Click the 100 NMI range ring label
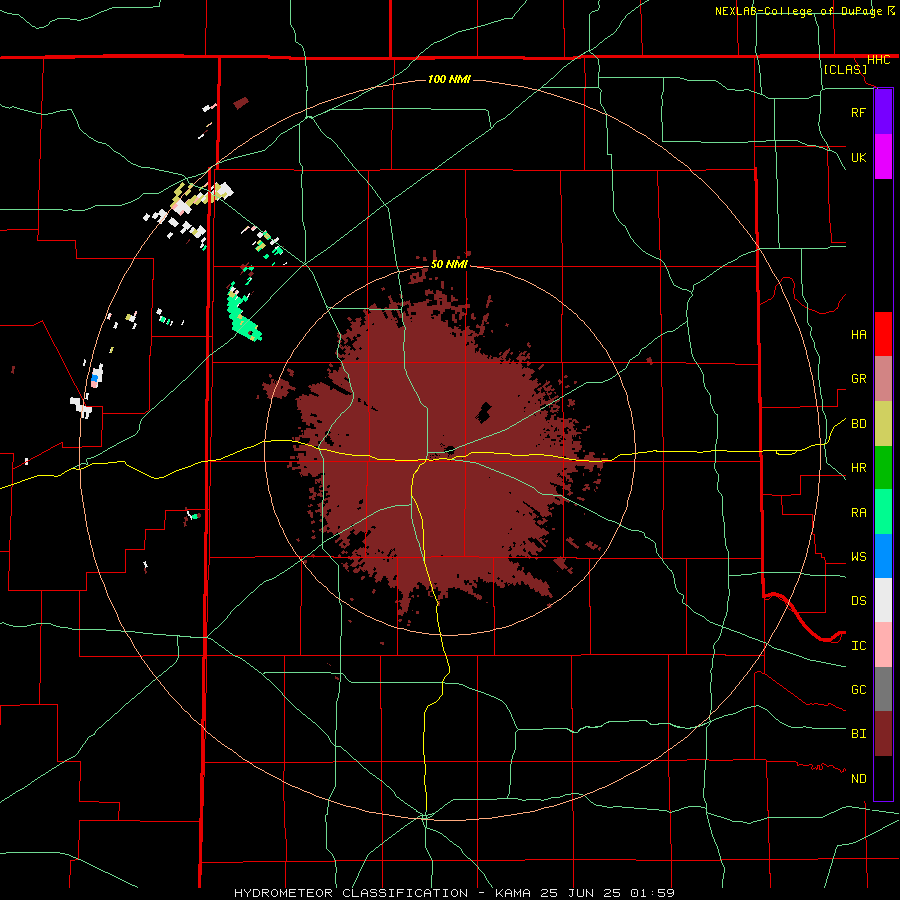The width and height of the screenshot is (900, 900). coord(449,79)
